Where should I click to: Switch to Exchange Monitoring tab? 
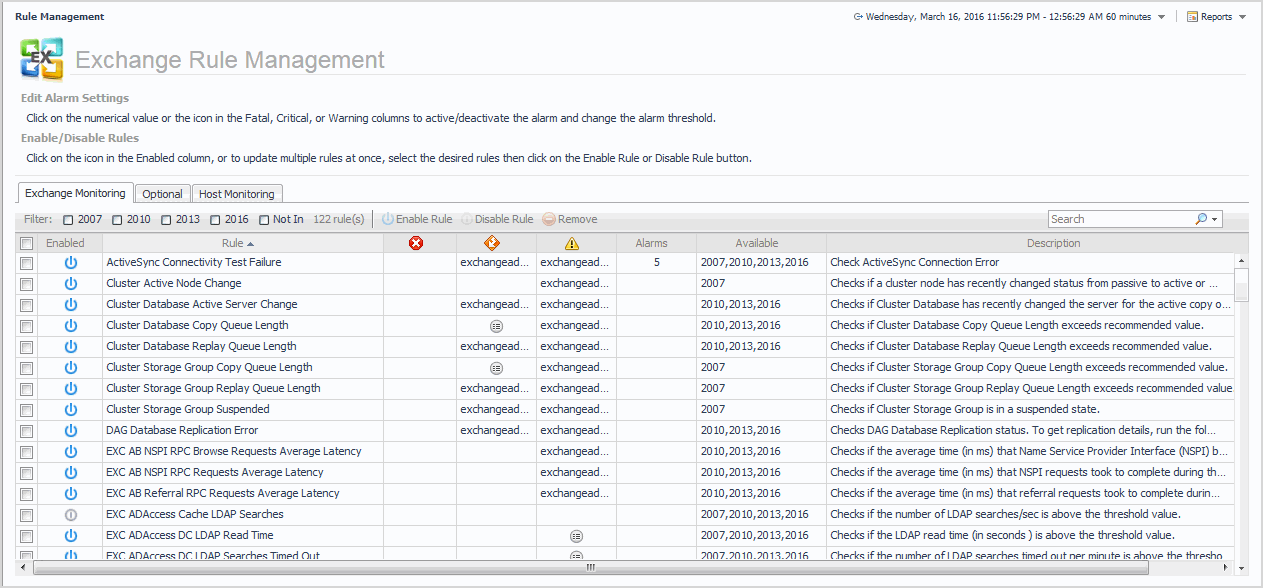[x=76, y=193]
